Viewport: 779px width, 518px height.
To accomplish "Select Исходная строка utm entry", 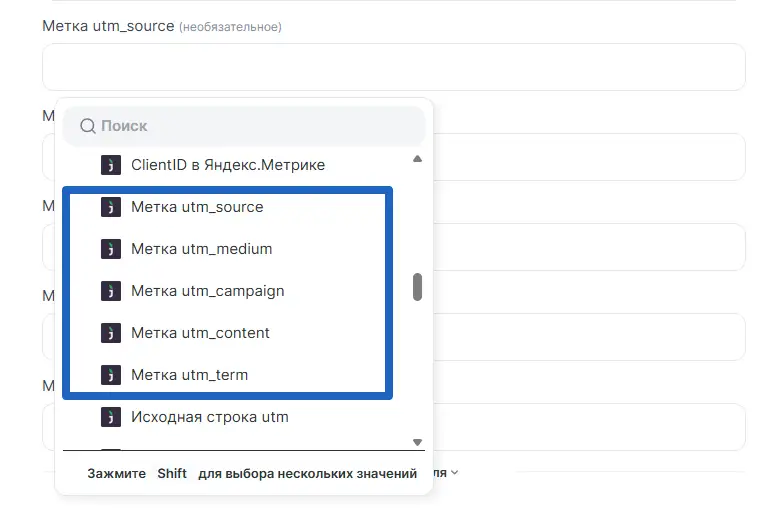I will pos(209,417).
